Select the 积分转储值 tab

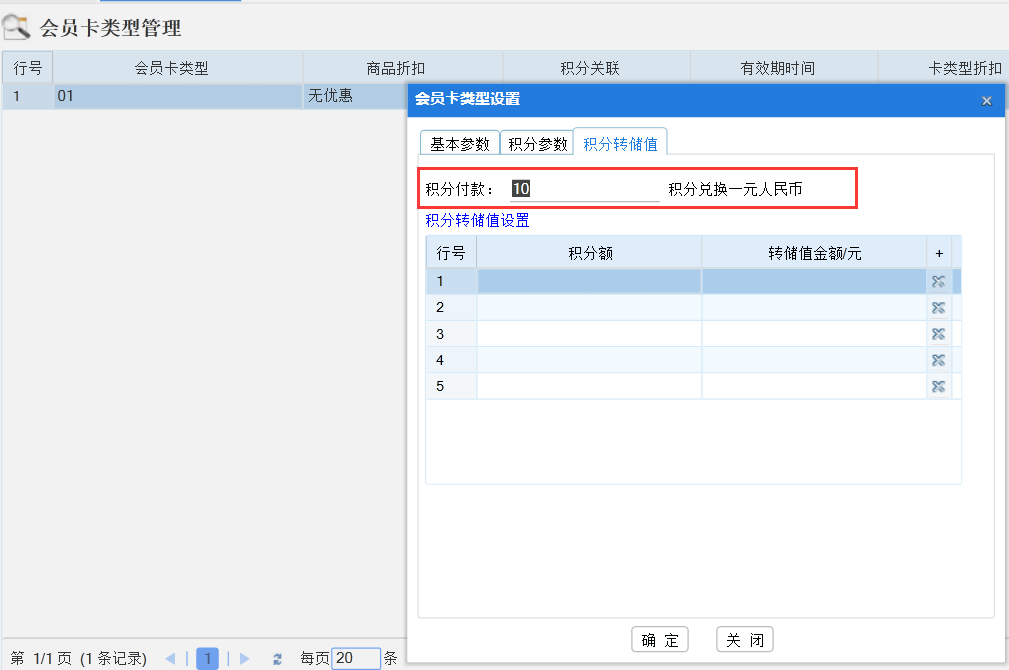[619, 141]
